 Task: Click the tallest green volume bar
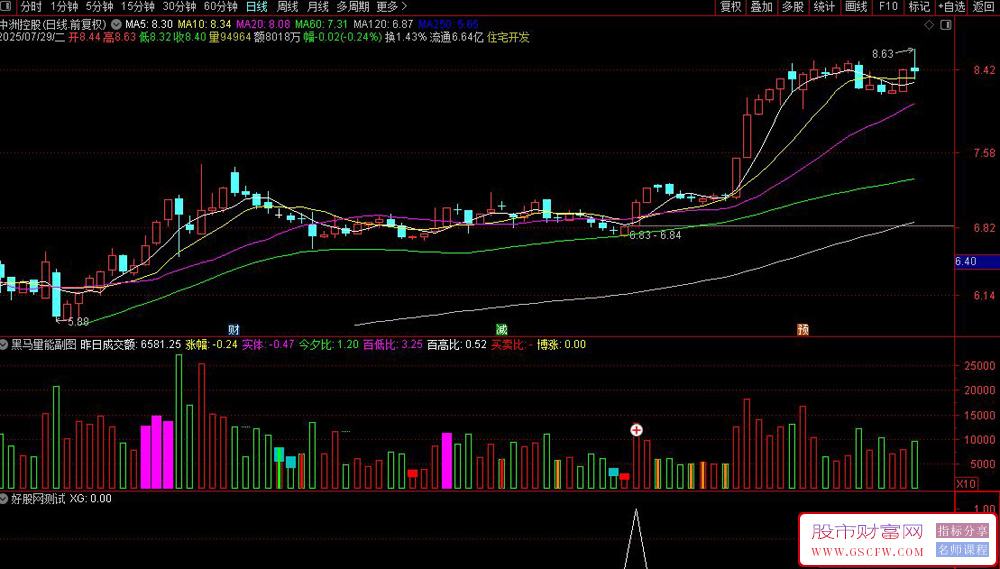179,422
